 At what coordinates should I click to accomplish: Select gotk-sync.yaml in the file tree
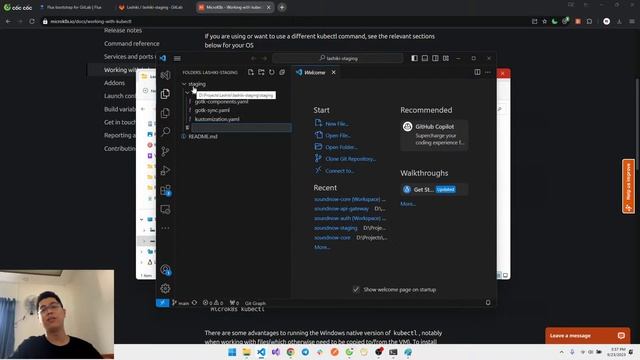tap(212, 110)
